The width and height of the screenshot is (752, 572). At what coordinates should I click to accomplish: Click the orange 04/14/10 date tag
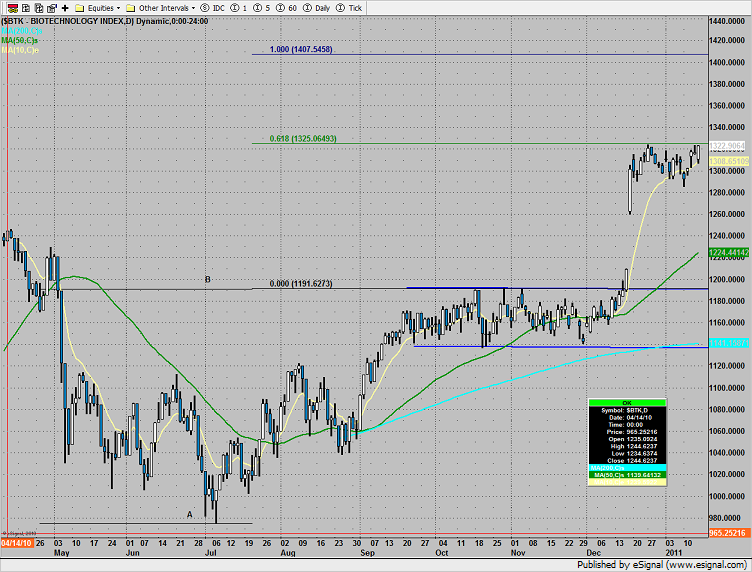(x=17, y=543)
